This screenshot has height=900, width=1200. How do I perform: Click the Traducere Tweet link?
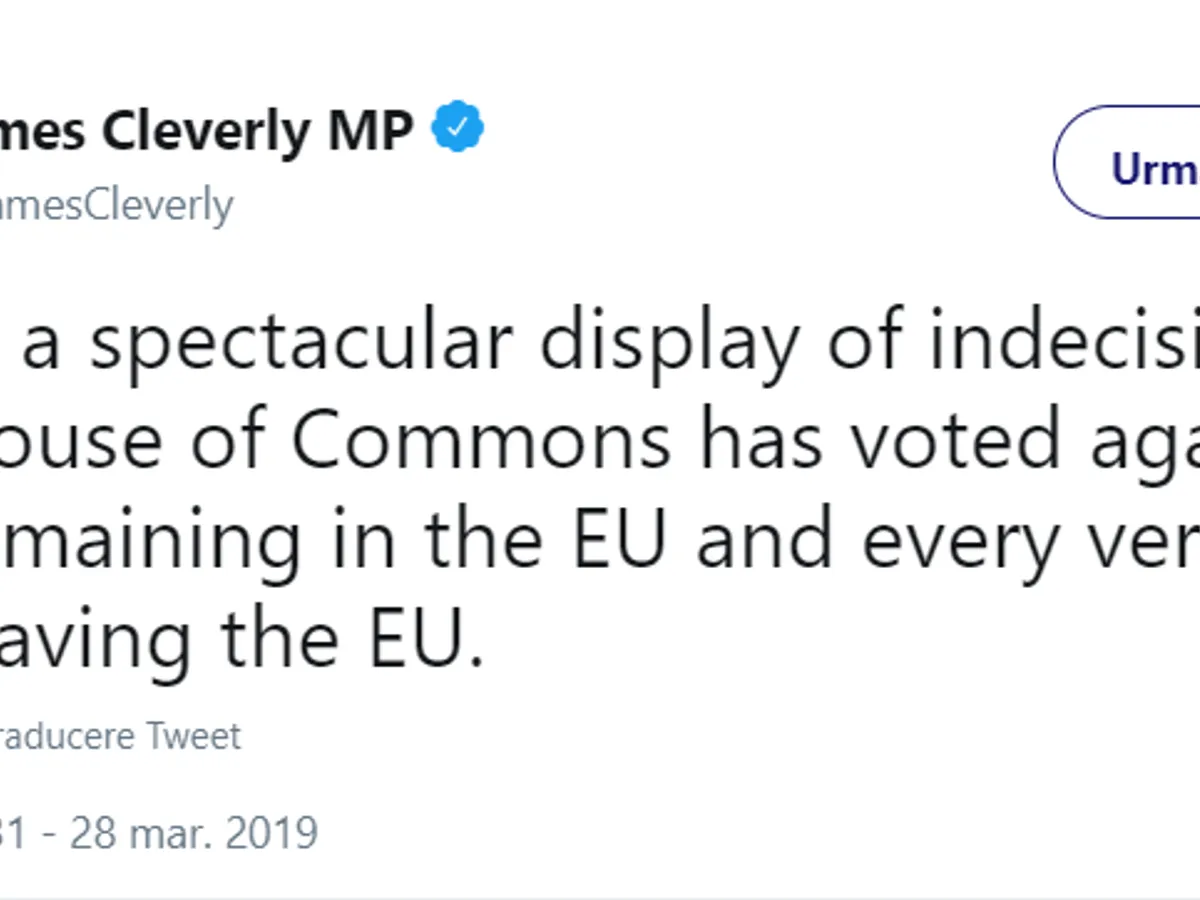120,737
